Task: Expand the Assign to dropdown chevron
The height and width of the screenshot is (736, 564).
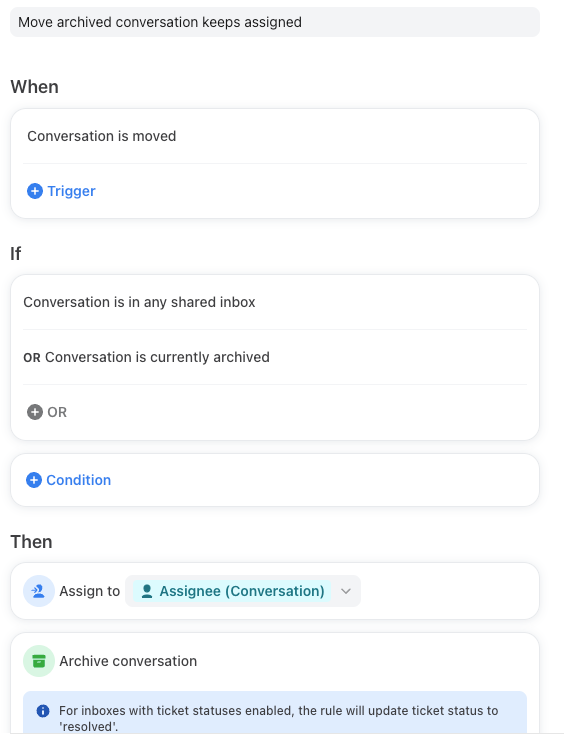Action: point(346,591)
